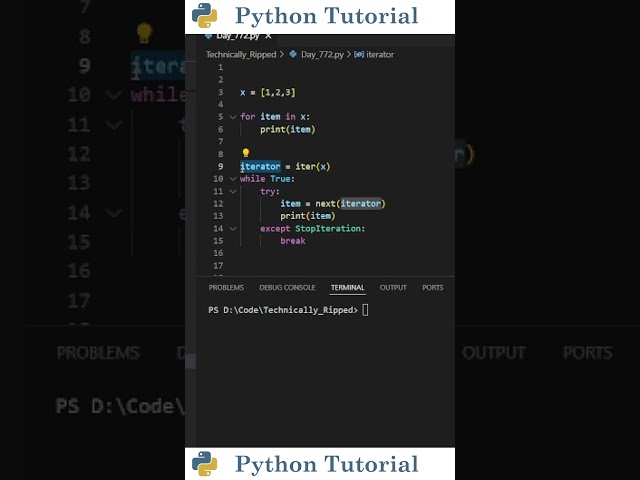
Task: Open the PROBLEMS panel tab
Action: 226,287
